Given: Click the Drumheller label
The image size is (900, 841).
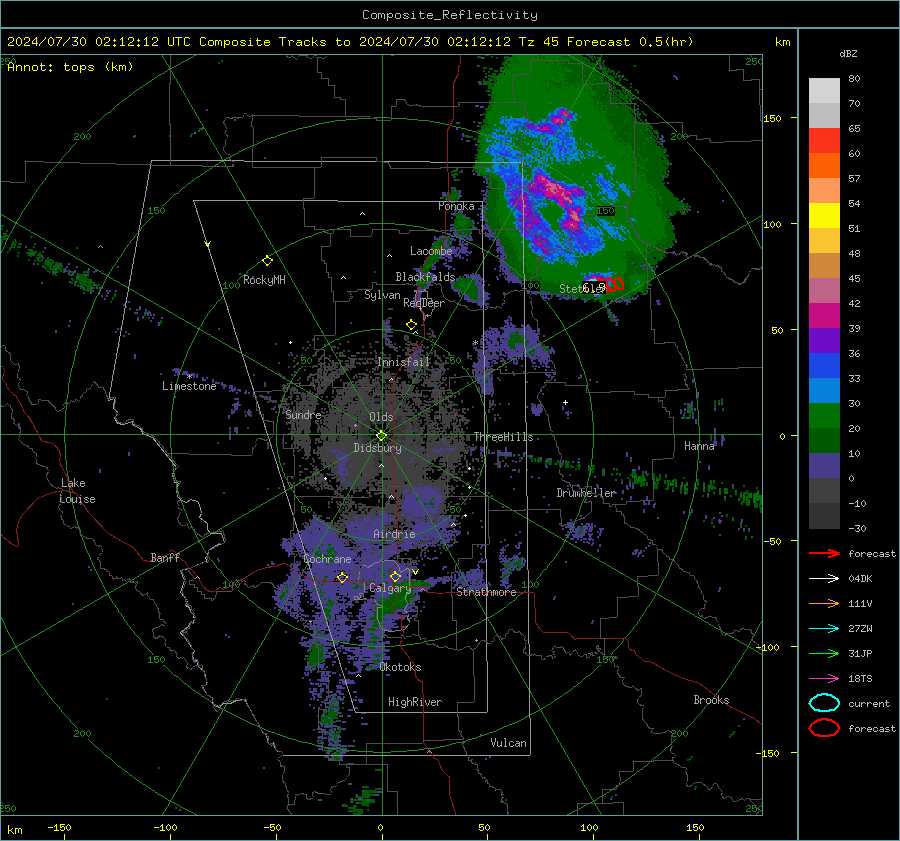Looking at the screenshot, I should coord(586,493).
